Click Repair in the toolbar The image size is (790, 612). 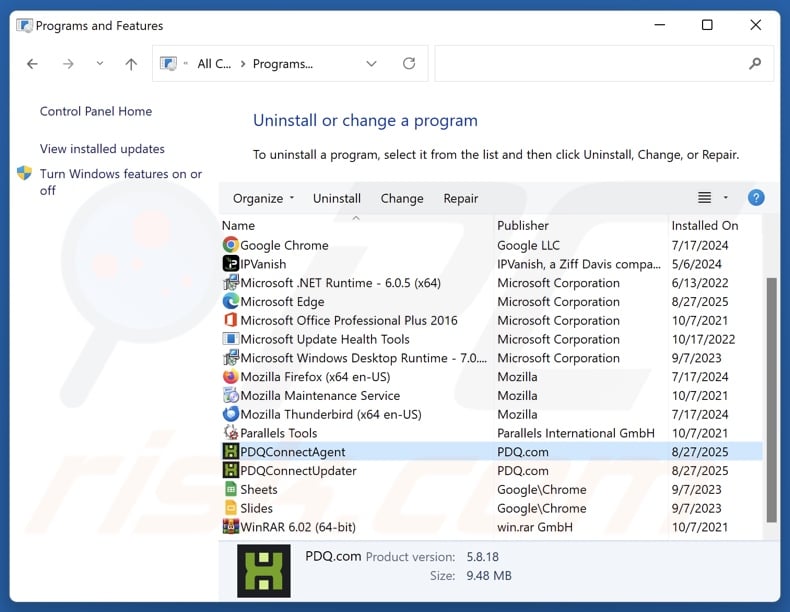pos(460,198)
